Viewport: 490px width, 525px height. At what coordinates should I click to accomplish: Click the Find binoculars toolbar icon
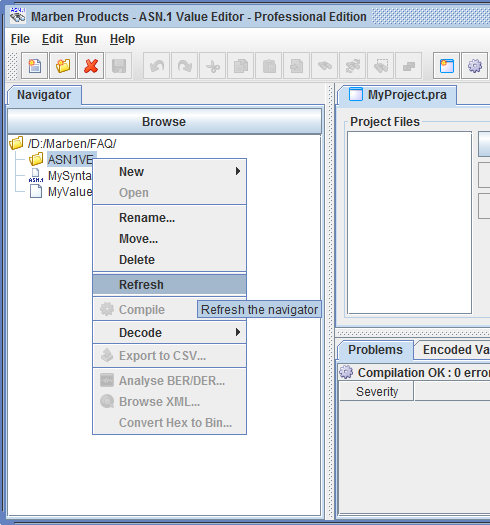coord(325,66)
